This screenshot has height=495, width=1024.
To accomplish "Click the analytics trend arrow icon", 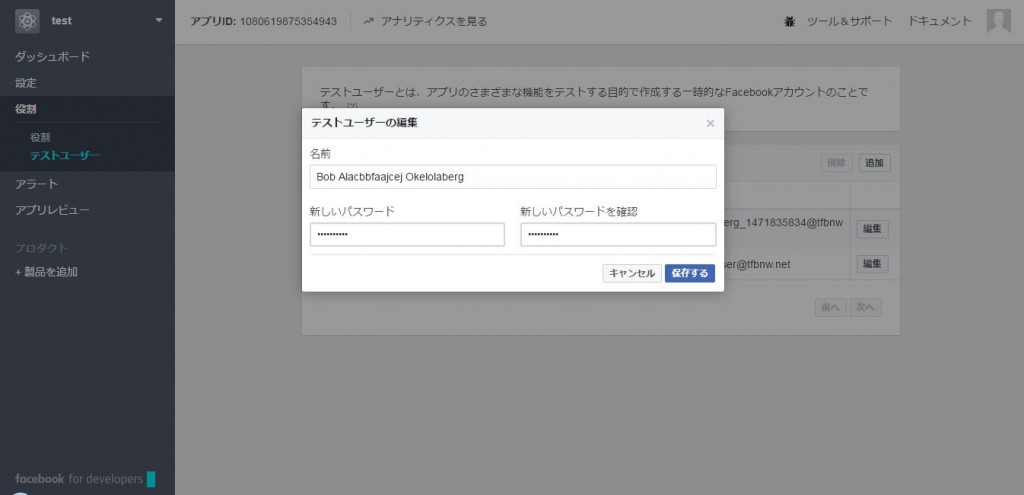I will 369,22.
